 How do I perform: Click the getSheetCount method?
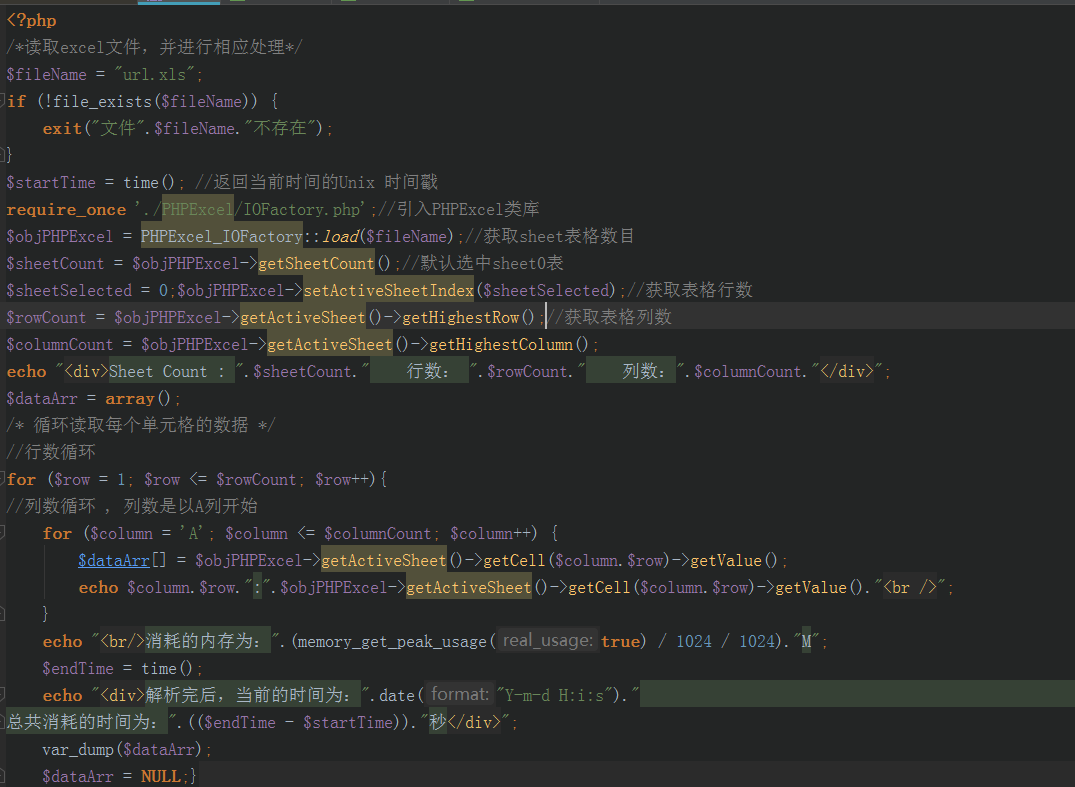[316, 264]
